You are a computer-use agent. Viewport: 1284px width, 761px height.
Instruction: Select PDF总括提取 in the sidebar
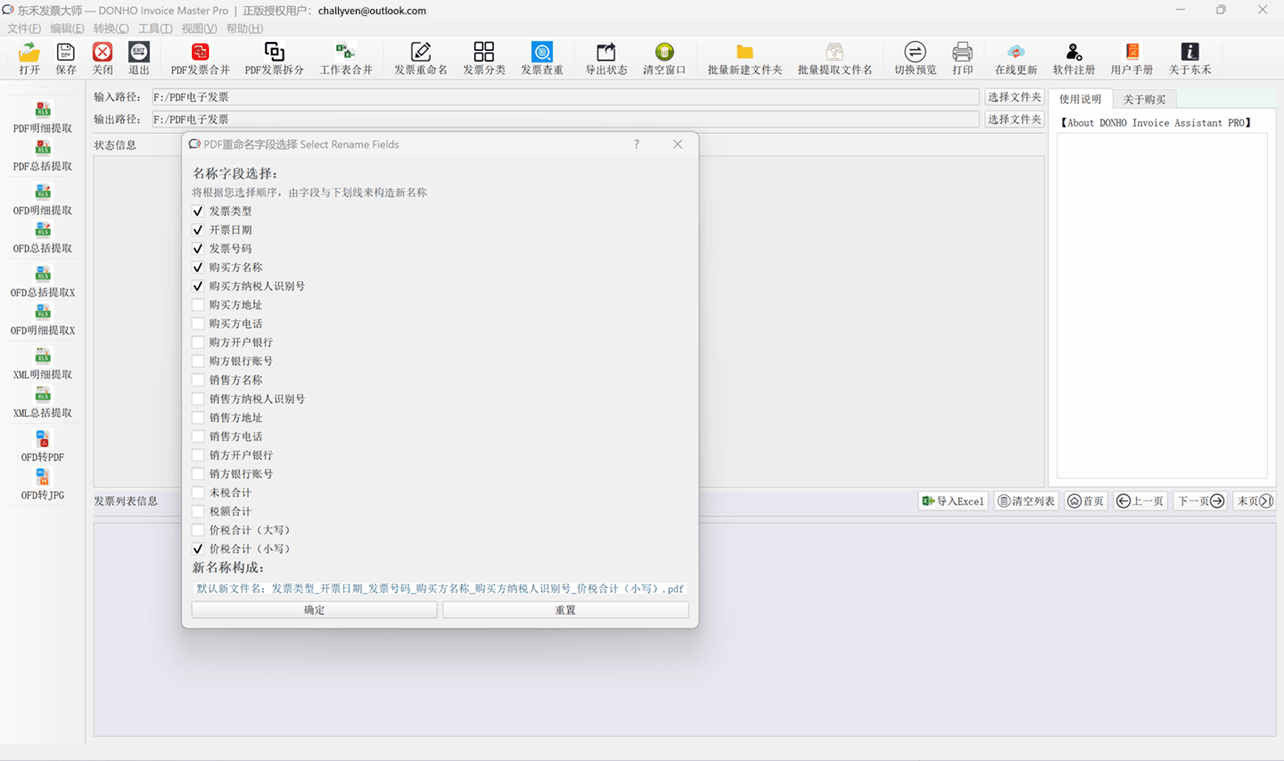(43, 155)
